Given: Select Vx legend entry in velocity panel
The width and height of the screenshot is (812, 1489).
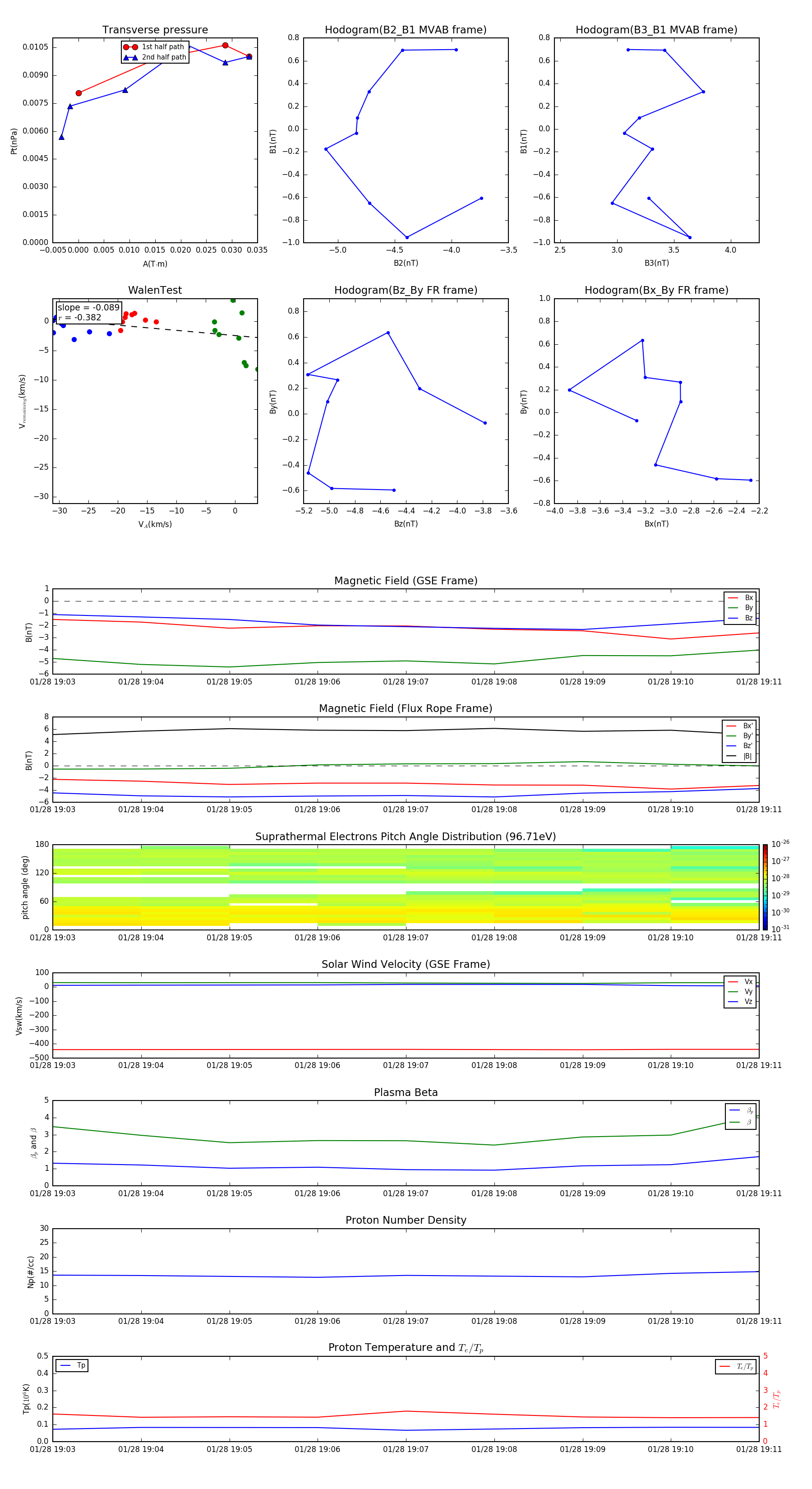Looking at the screenshot, I should point(740,981).
